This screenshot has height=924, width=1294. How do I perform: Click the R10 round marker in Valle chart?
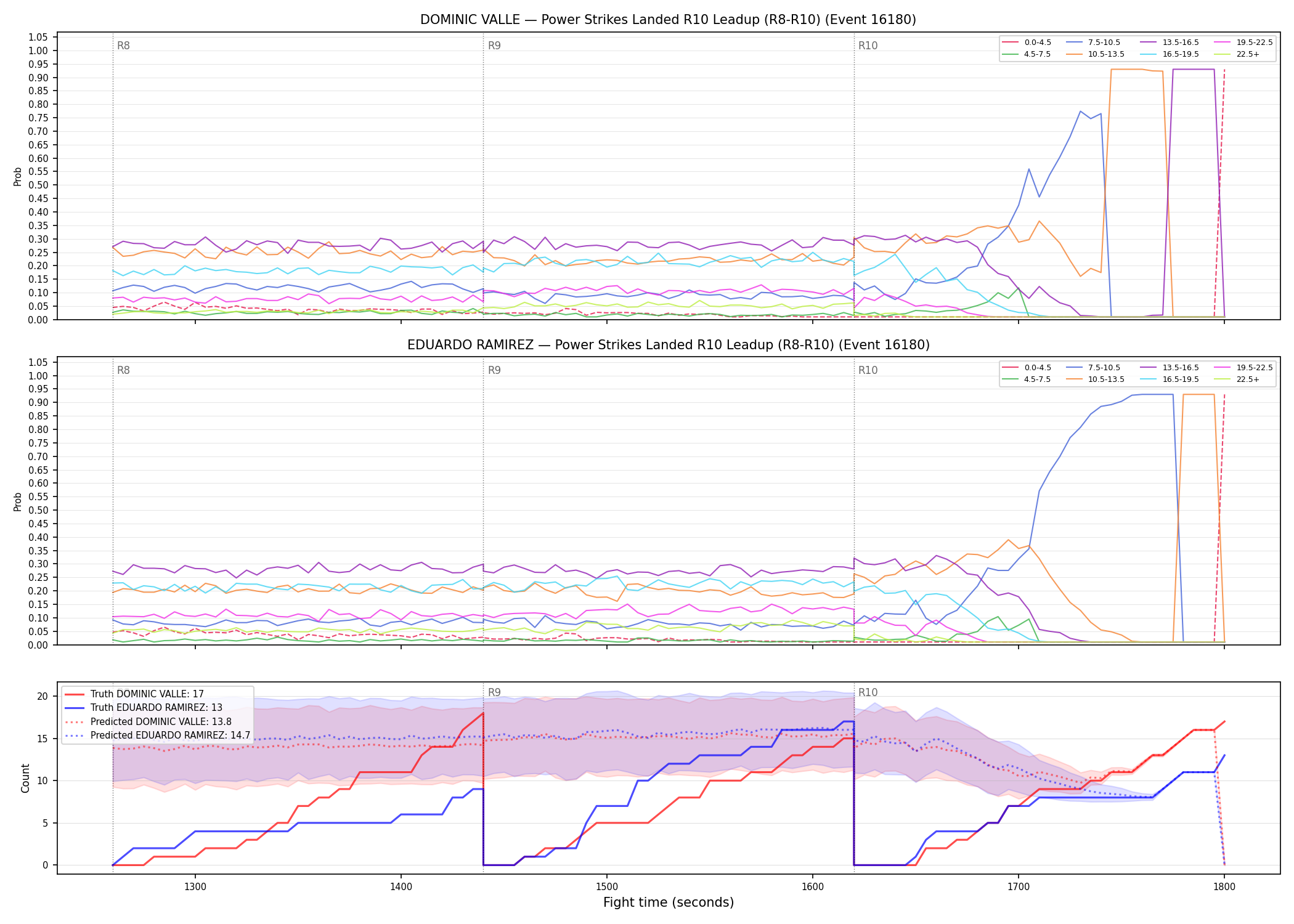click(868, 46)
